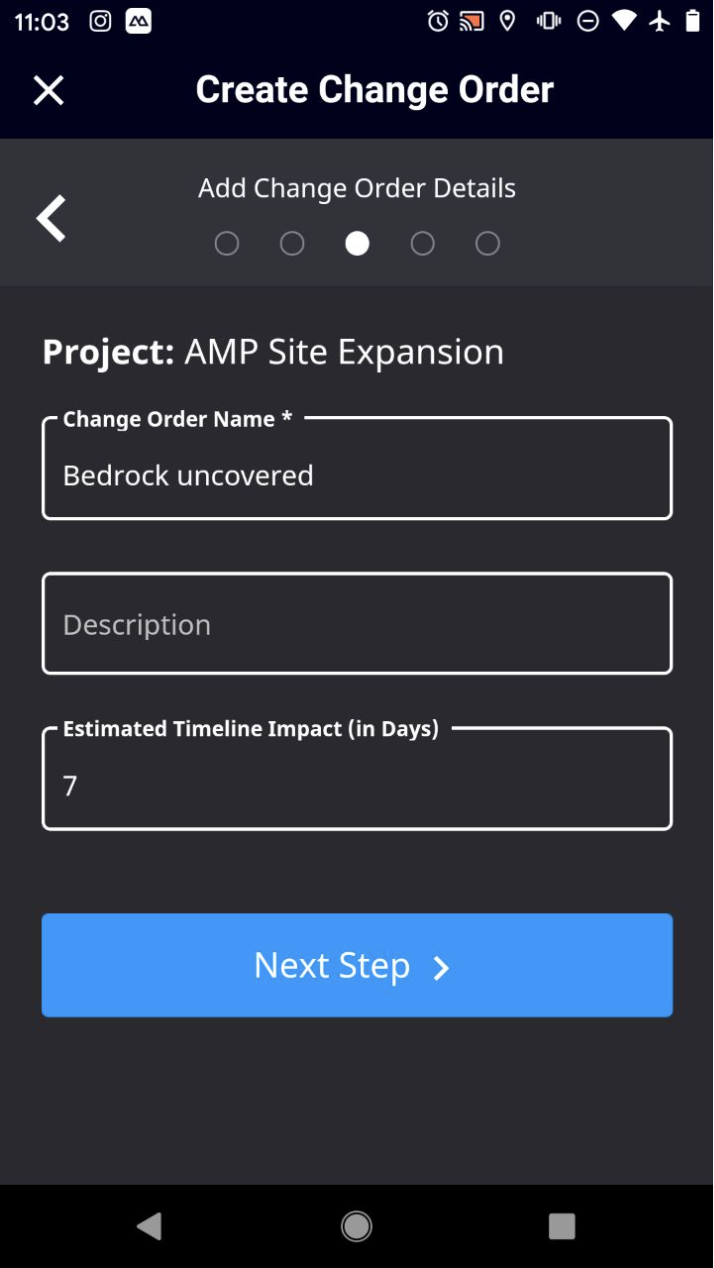714x1268 pixels.
Task: Tap the chevron on Next Step
Action: click(441, 968)
